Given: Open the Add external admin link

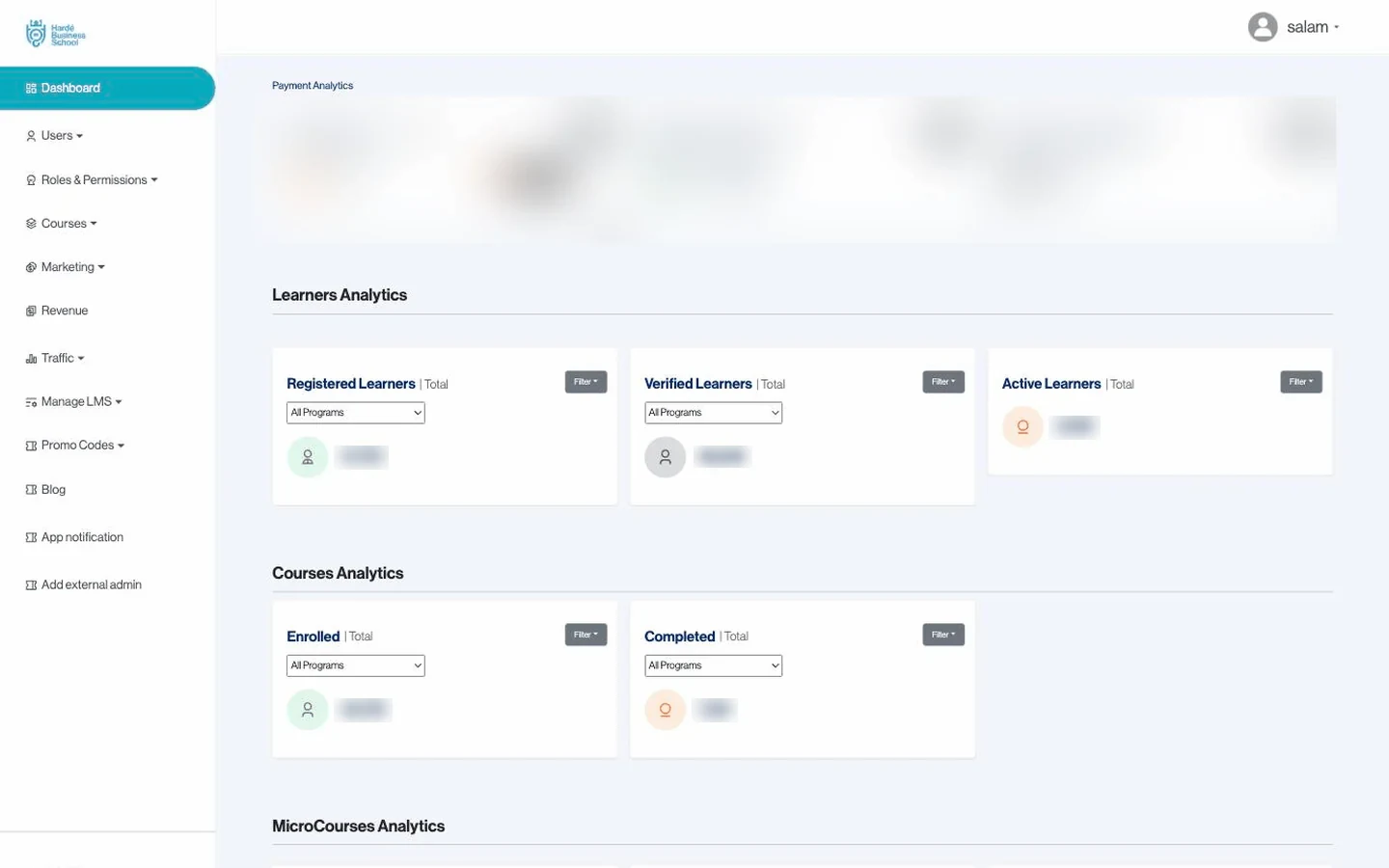Looking at the screenshot, I should click(x=84, y=585).
